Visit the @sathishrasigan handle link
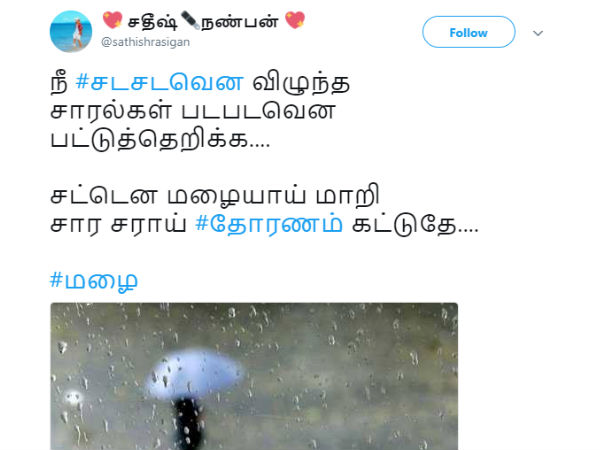The height and width of the screenshot is (450, 600). pyautogui.click(x=145, y=42)
